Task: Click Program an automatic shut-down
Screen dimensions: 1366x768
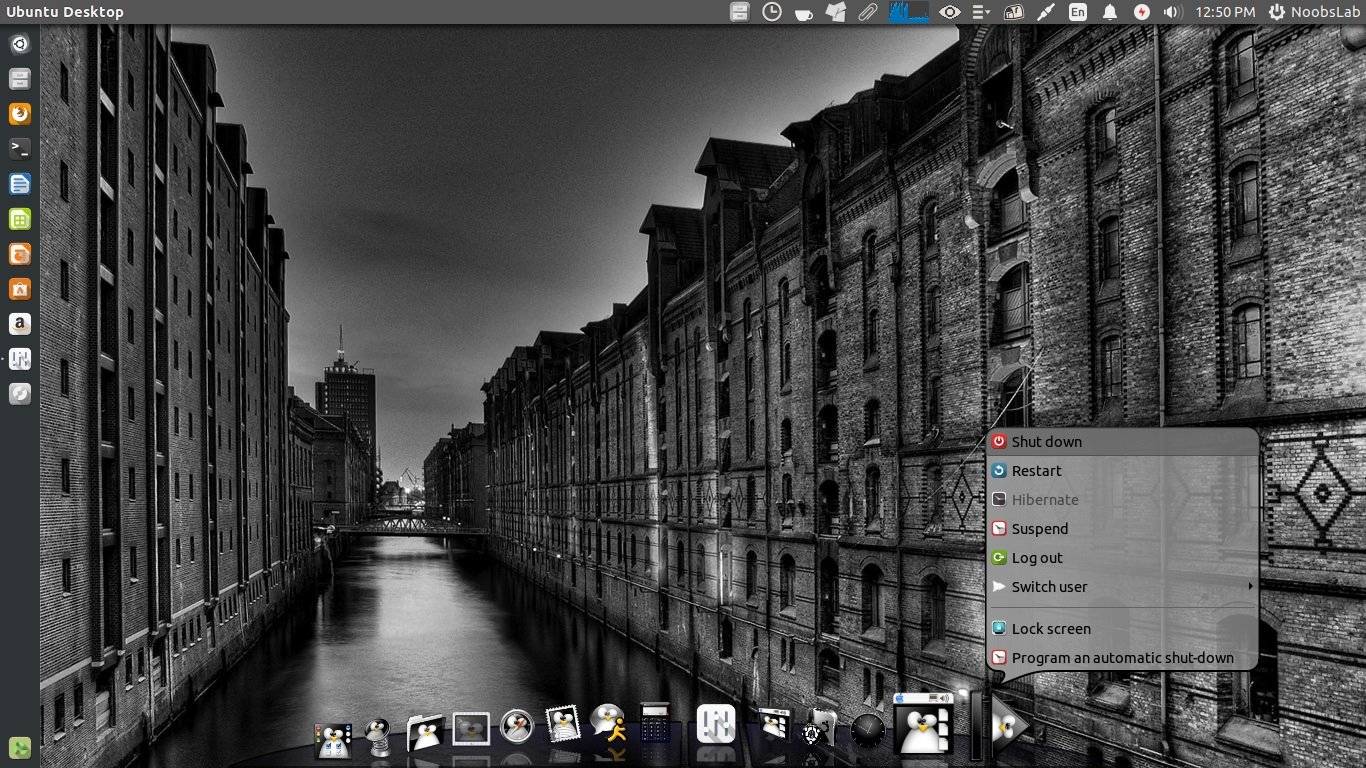Action: (x=1122, y=658)
